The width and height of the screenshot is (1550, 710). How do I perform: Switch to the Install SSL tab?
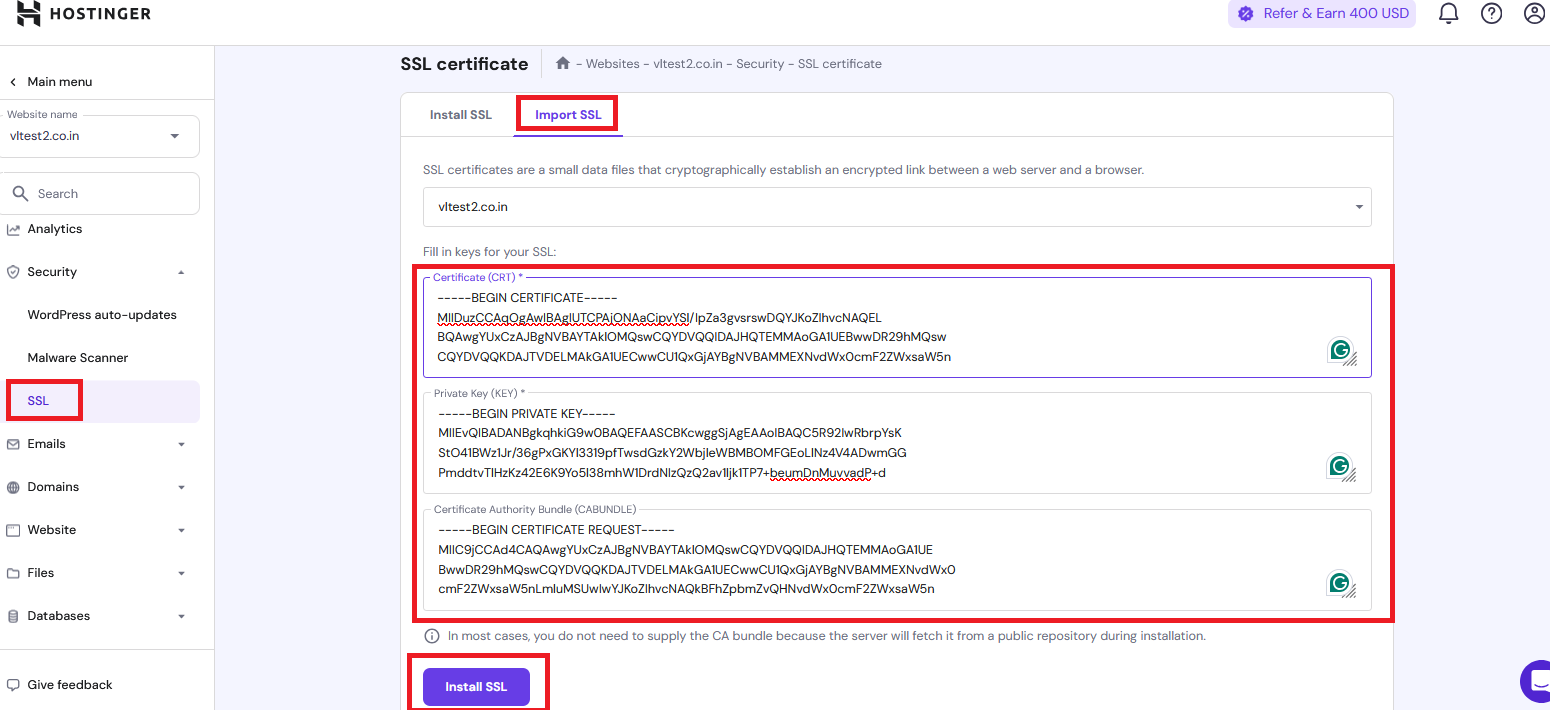pos(461,115)
